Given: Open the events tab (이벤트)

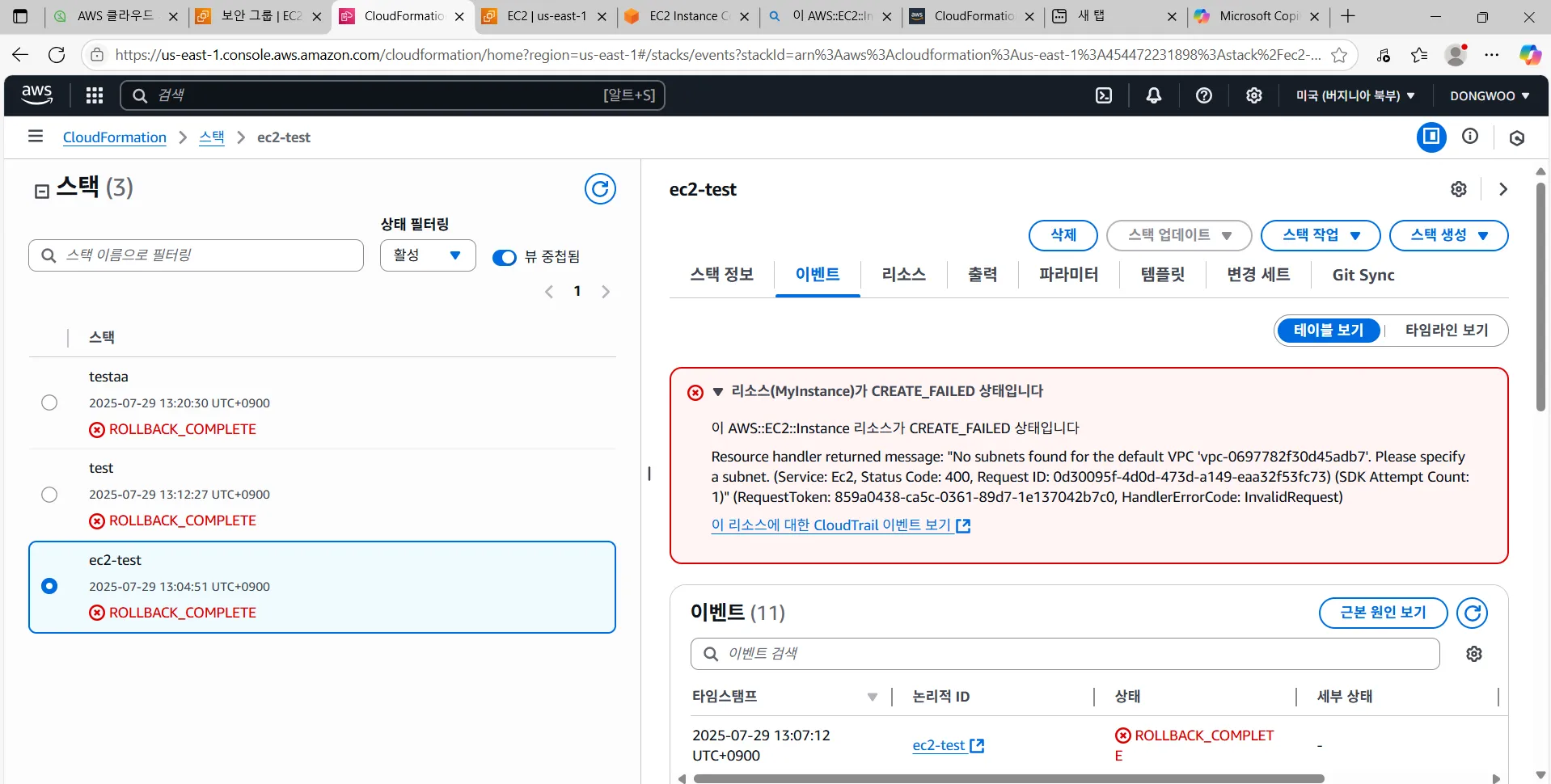Looking at the screenshot, I should pos(817,275).
